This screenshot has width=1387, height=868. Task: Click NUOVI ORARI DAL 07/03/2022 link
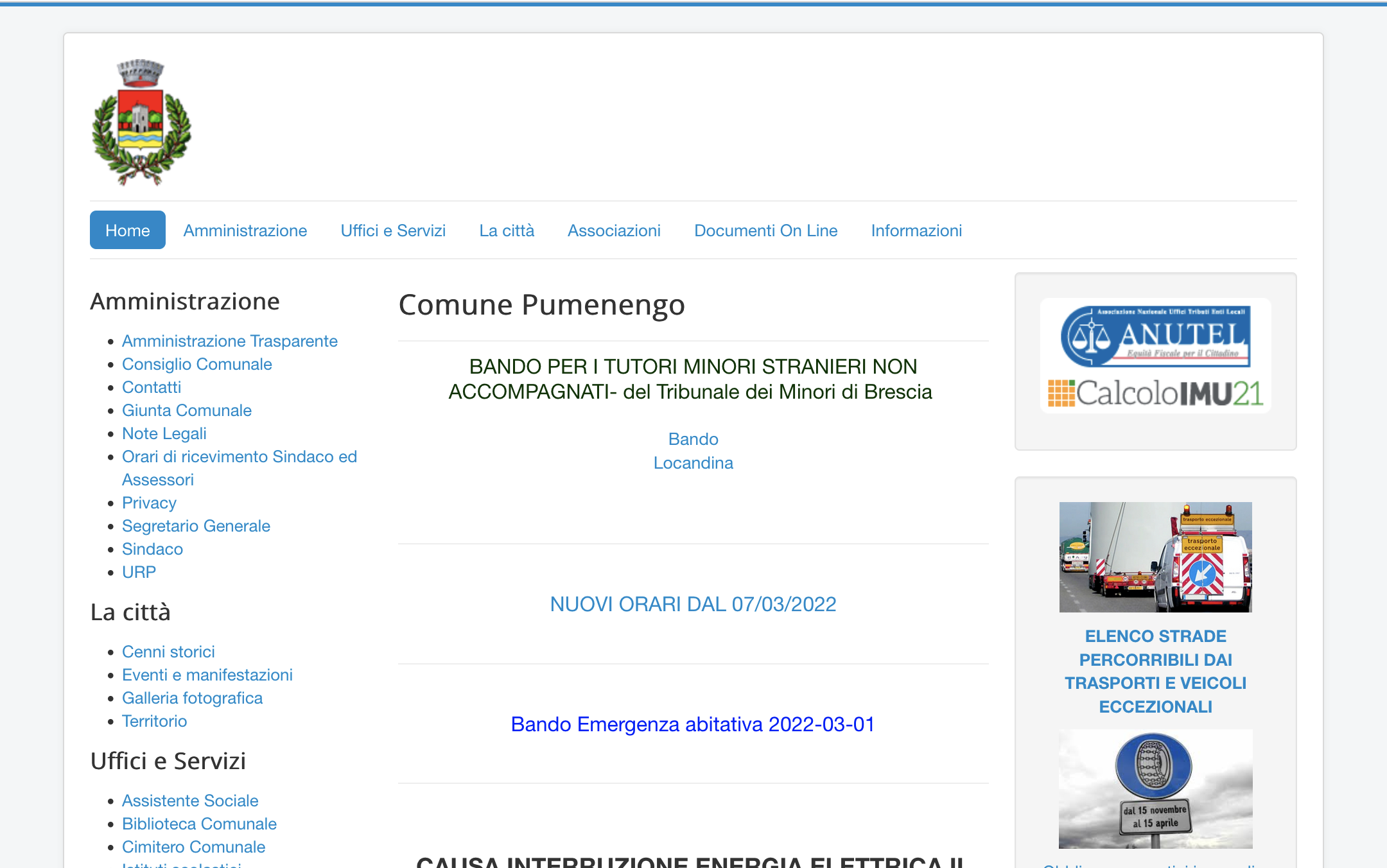693,604
